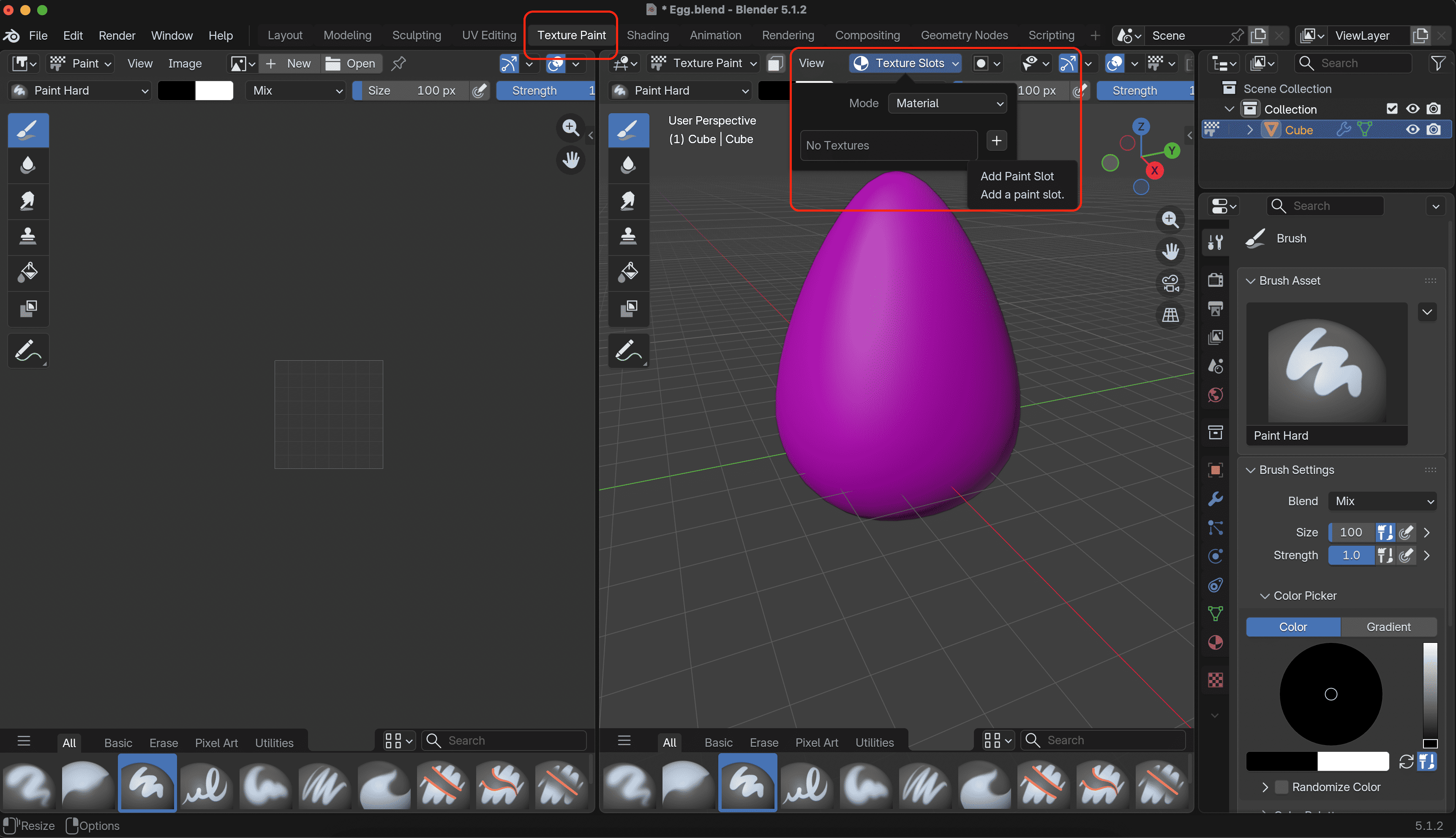Select the Annotate tool in 3D viewport toolbar

pyautogui.click(x=628, y=350)
